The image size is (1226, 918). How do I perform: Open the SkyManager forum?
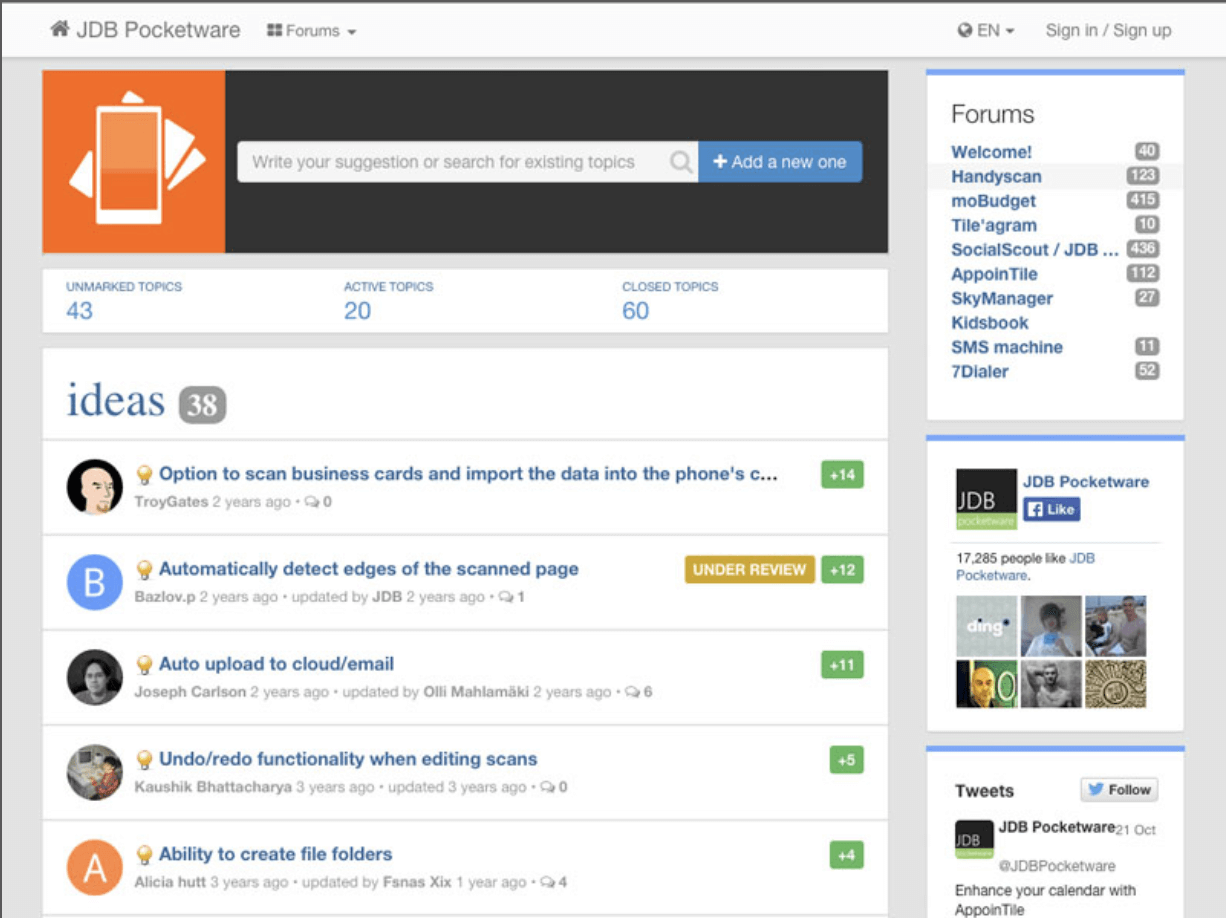coord(1002,298)
